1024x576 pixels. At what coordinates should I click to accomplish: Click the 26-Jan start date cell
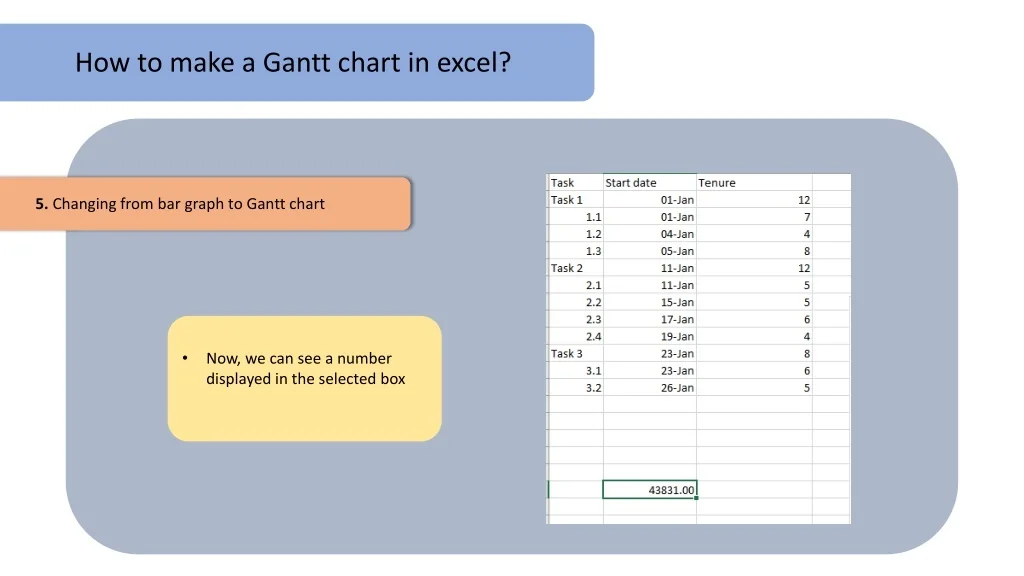[650, 387]
